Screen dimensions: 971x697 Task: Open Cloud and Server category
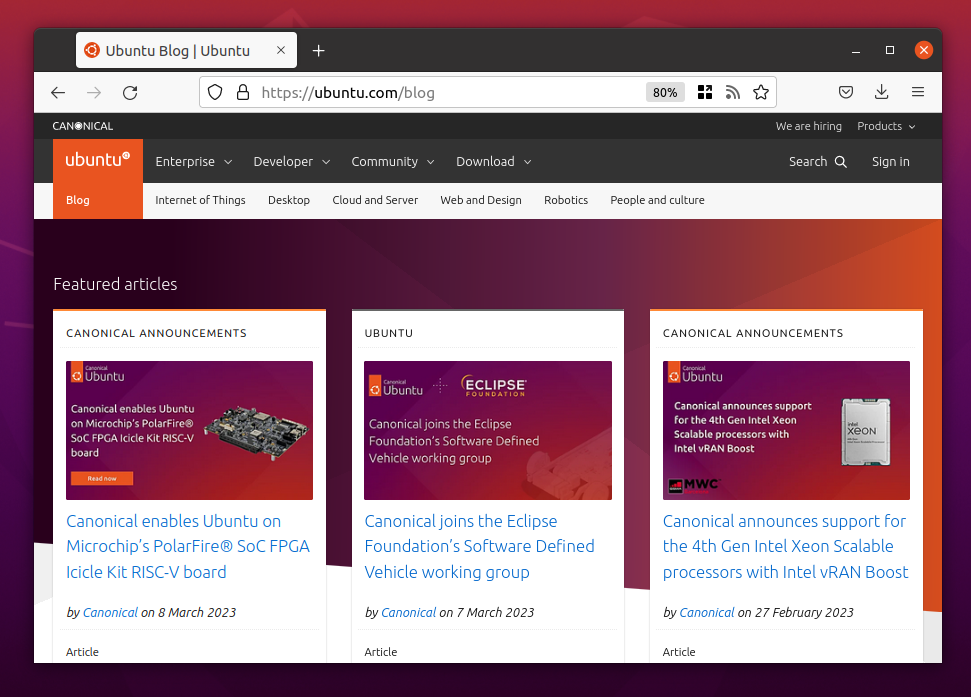375,200
